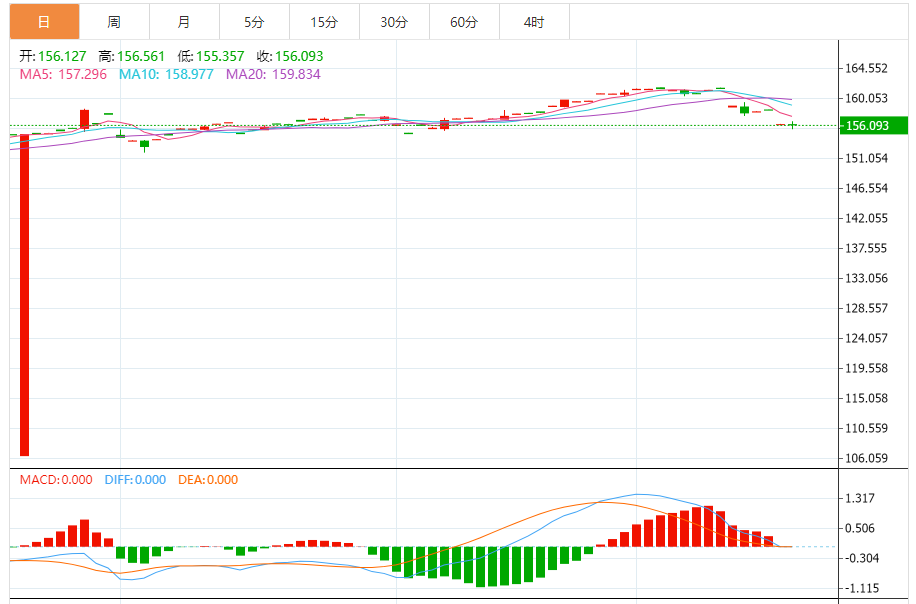Viewport: 916px width, 604px height.
Task: Select the DIFF:0.000 label
Action: tap(135, 480)
